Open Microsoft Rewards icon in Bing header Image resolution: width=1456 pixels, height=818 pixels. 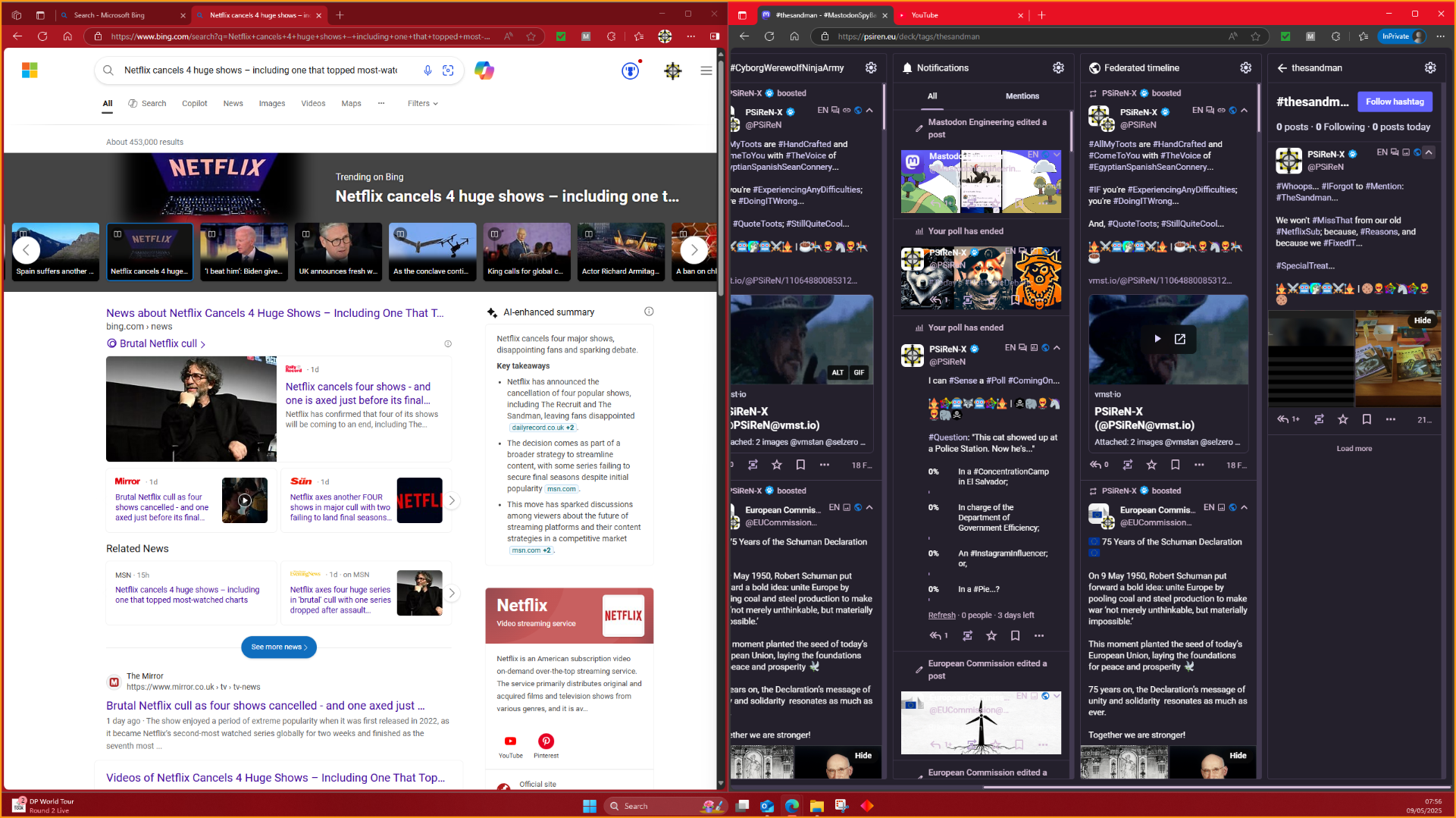pos(630,71)
